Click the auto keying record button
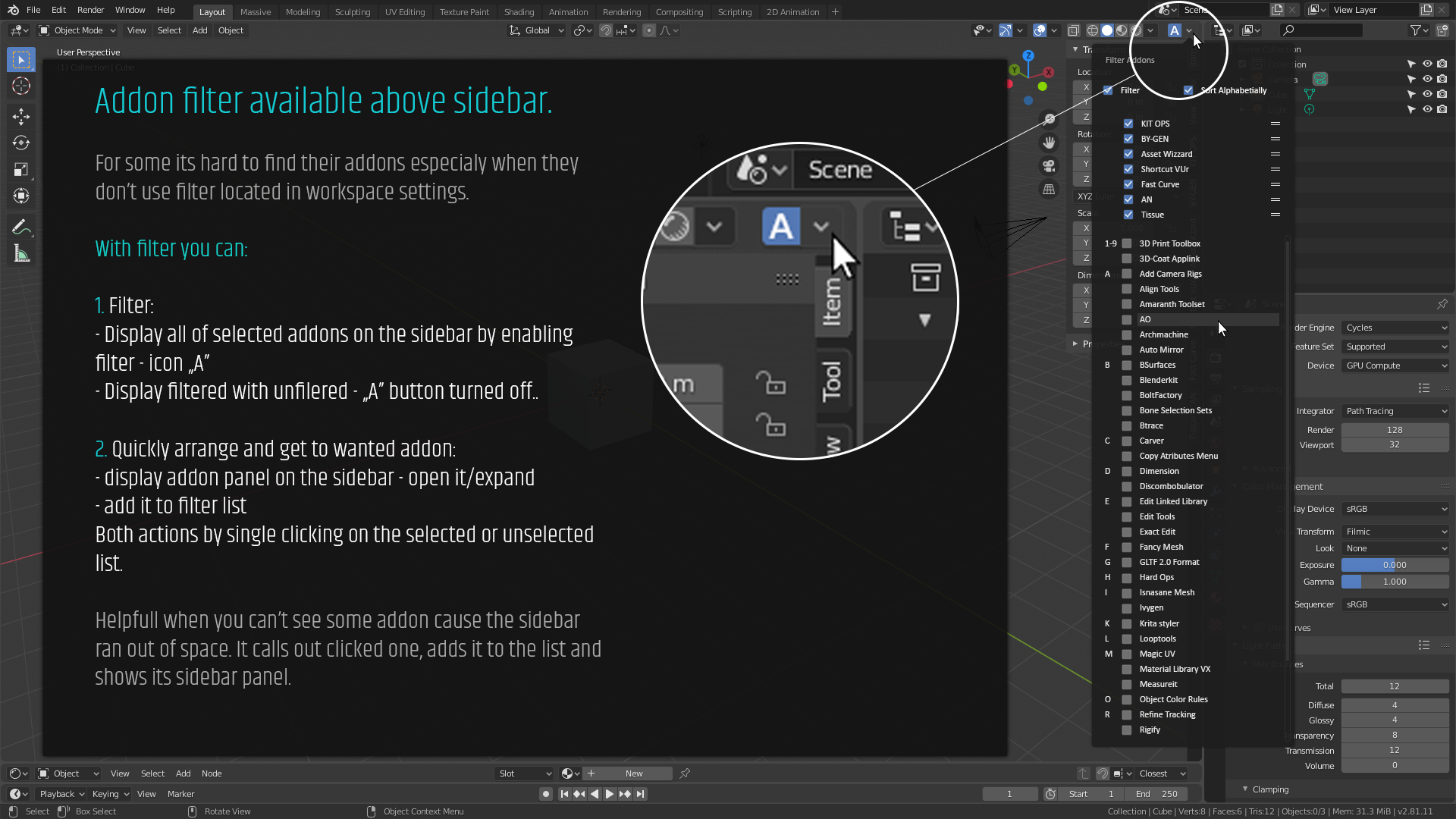This screenshot has width=1456, height=819. [545, 794]
